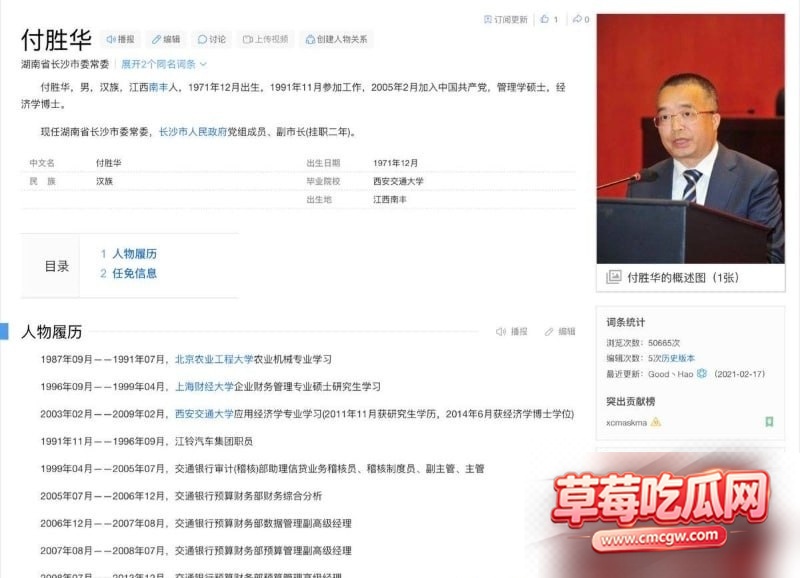Open the 北京农业工程大学 link

click(214, 360)
